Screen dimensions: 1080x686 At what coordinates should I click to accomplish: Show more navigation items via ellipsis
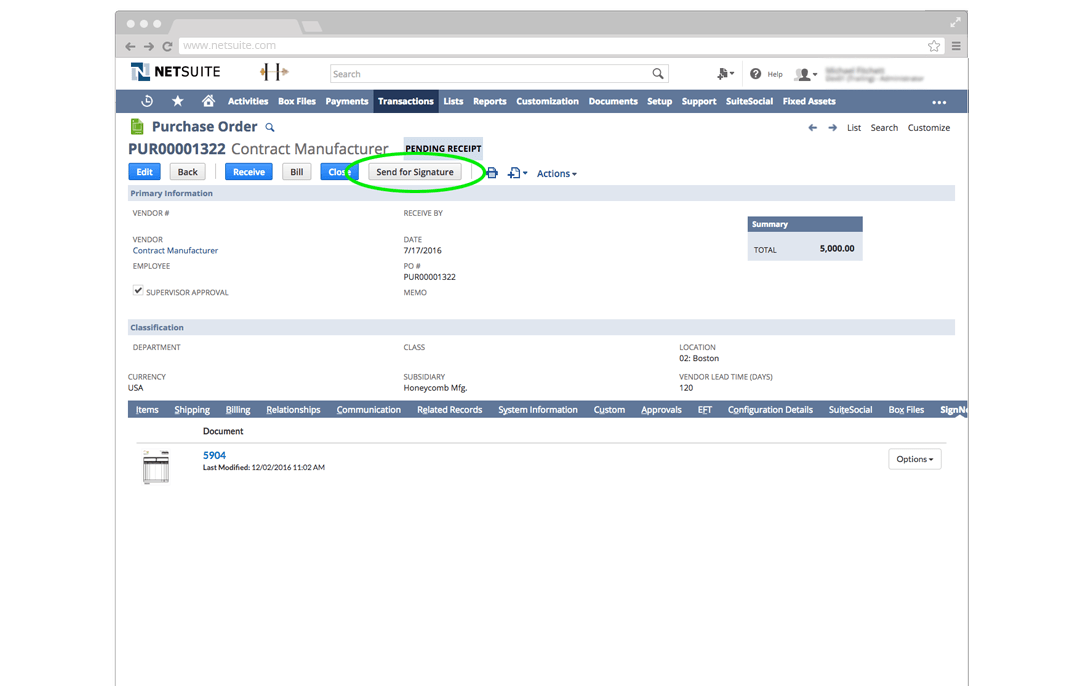coord(939,102)
